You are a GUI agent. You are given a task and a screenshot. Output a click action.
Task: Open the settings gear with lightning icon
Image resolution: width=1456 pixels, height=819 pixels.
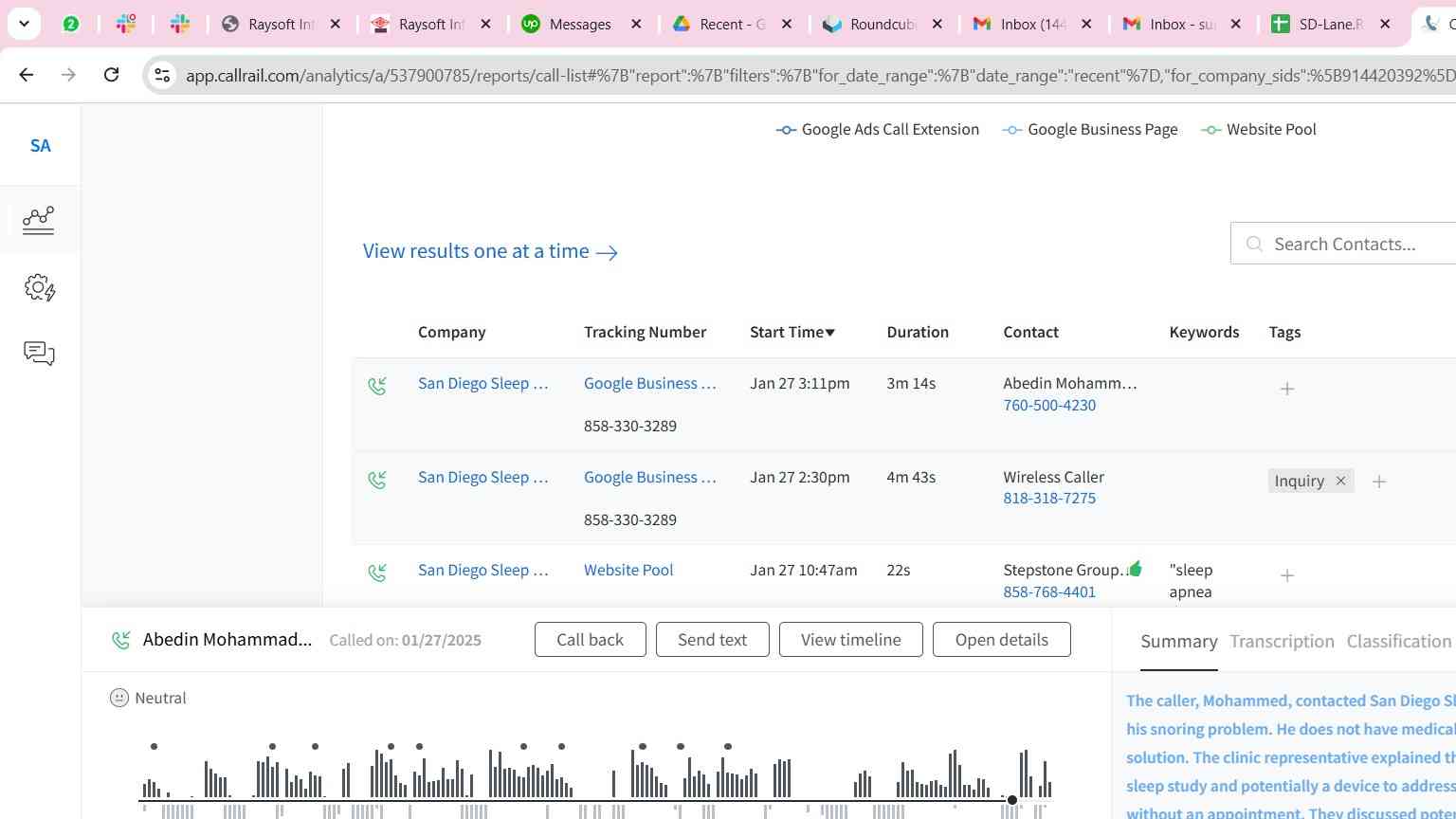(x=39, y=288)
